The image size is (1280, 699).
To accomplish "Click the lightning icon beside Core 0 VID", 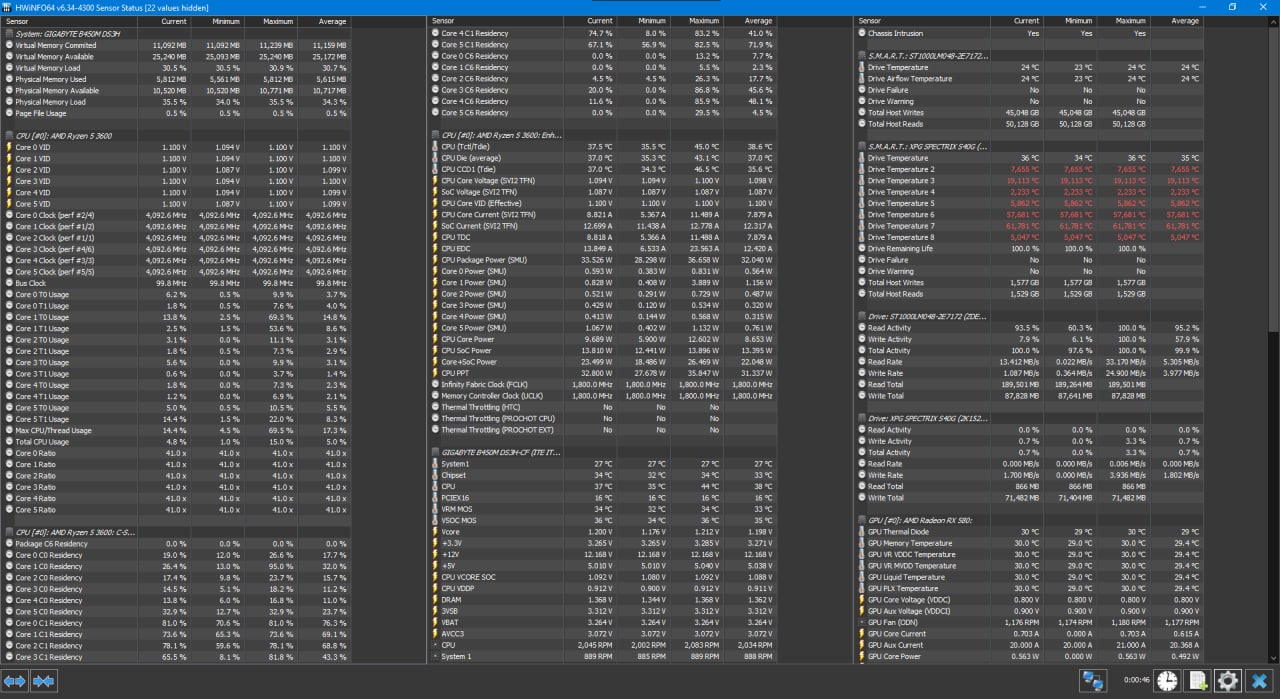I will point(8,147).
